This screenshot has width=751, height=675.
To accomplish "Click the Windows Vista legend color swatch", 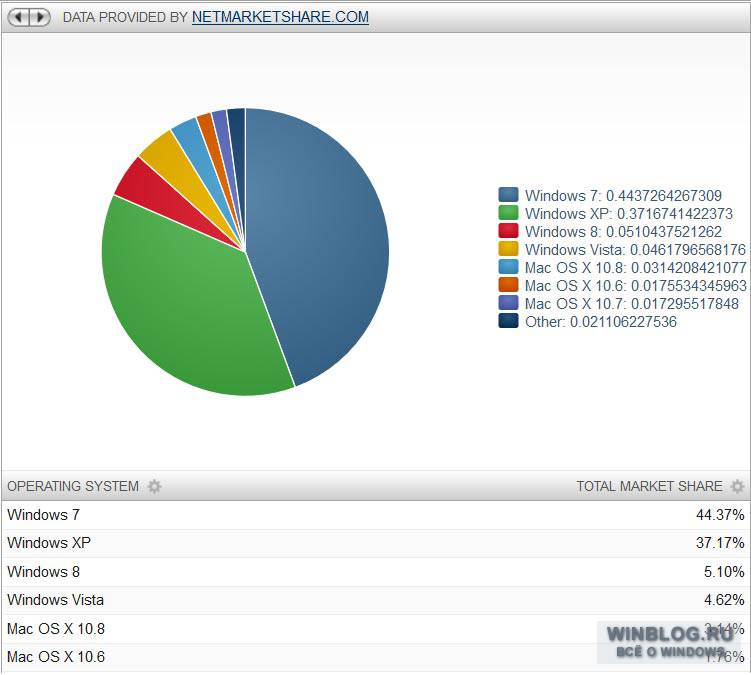I will pyautogui.click(x=508, y=249).
